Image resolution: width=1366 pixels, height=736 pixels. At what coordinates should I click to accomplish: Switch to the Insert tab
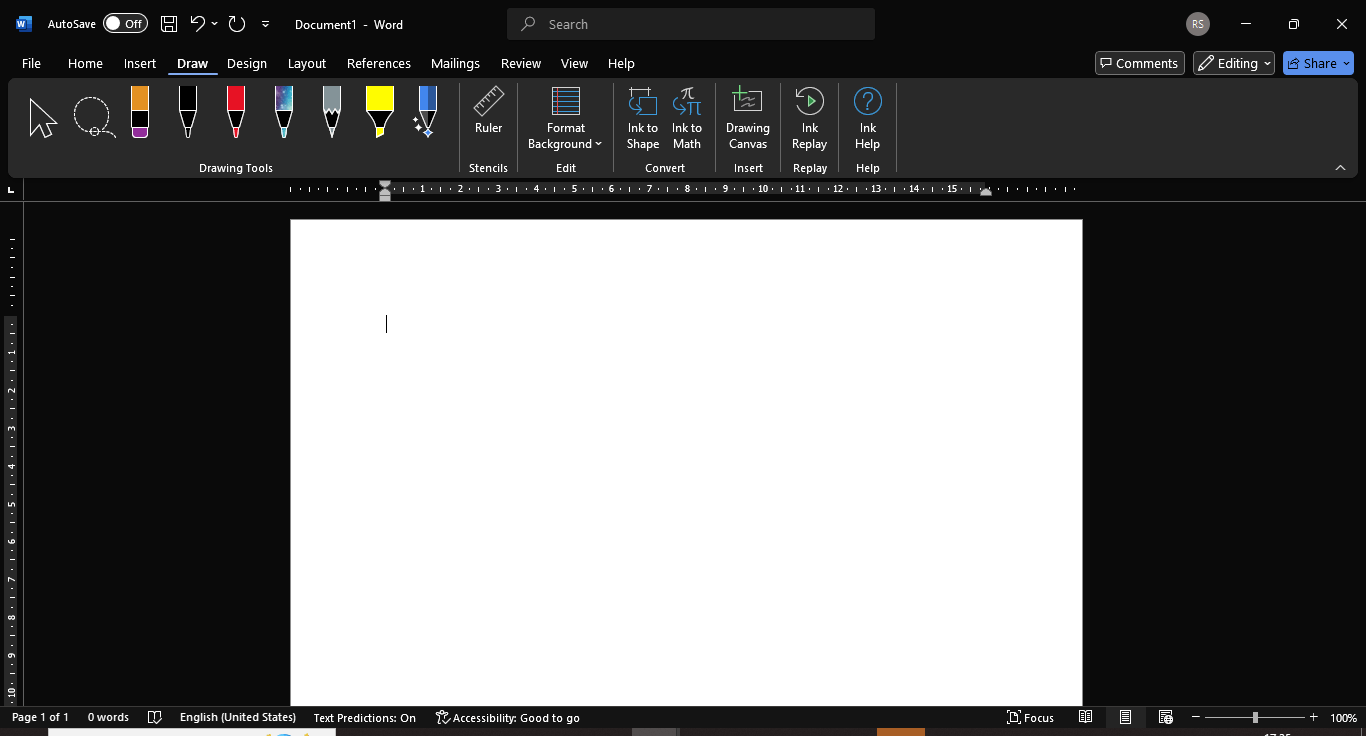pos(140,63)
